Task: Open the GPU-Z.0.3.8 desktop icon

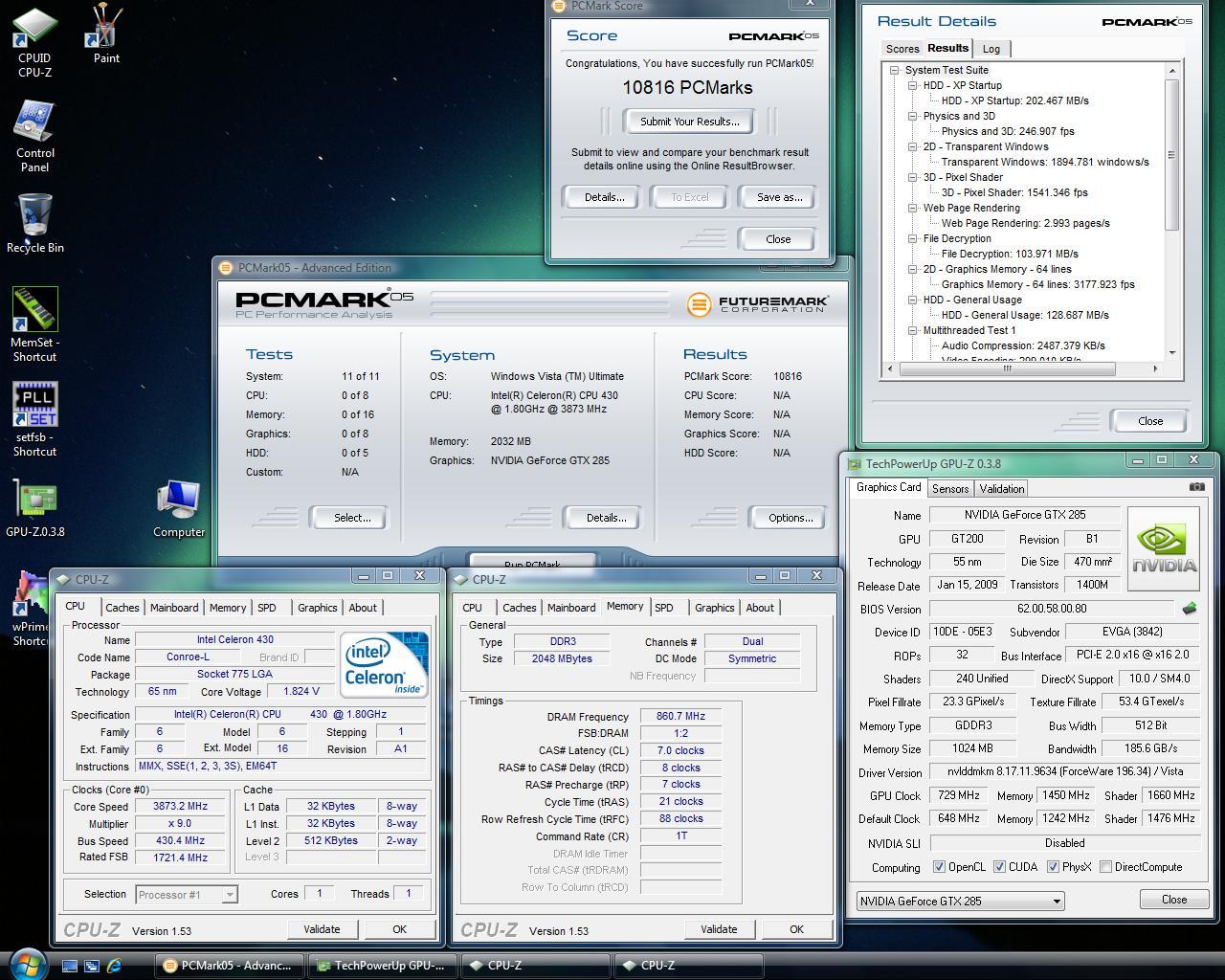Action: (x=34, y=508)
